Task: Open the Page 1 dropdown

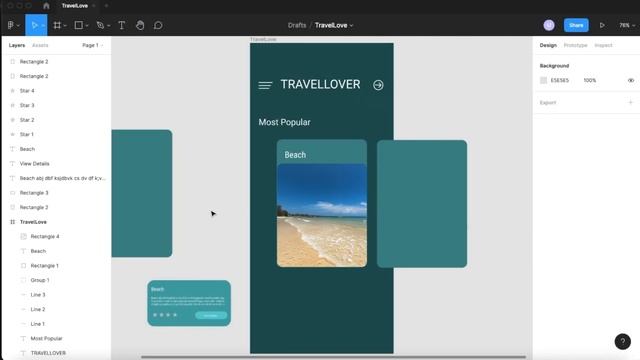Action: tap(93, 45)
